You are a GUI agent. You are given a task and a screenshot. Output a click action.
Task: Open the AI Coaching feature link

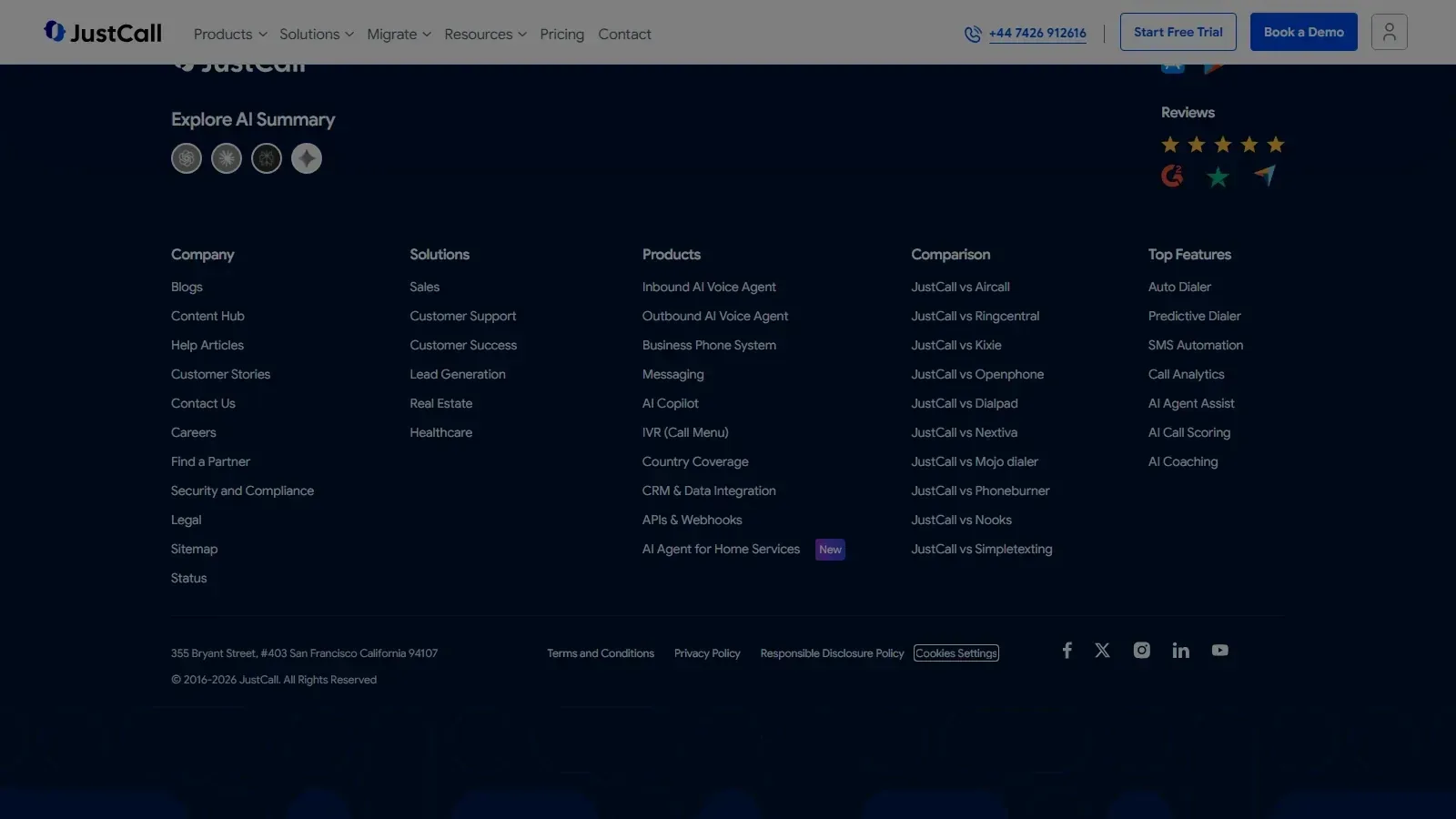1183,461
